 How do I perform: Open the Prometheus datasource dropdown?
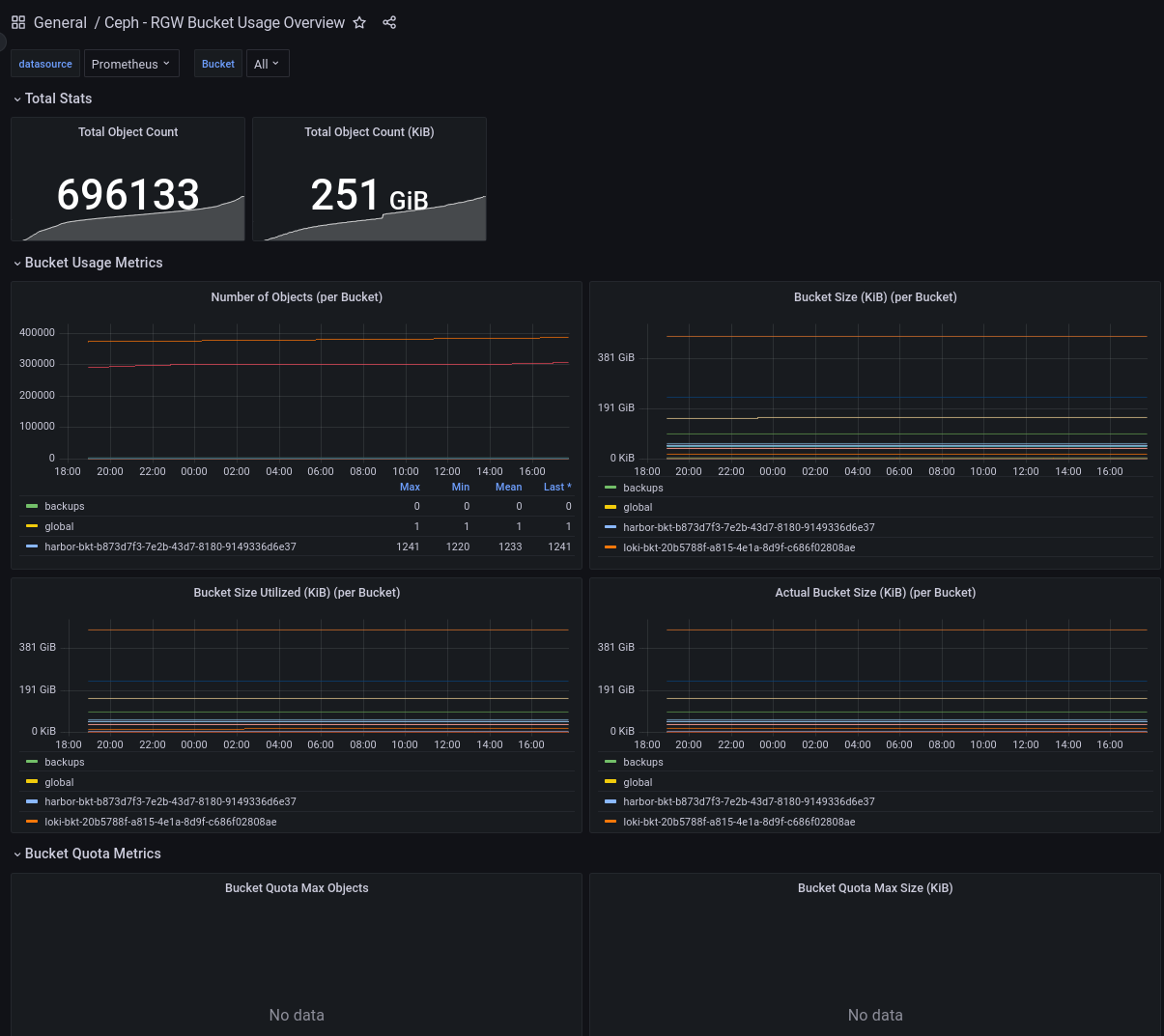point(131,64)
